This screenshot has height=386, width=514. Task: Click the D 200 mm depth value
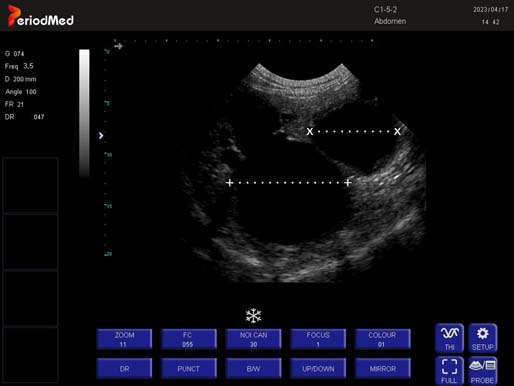20,79
